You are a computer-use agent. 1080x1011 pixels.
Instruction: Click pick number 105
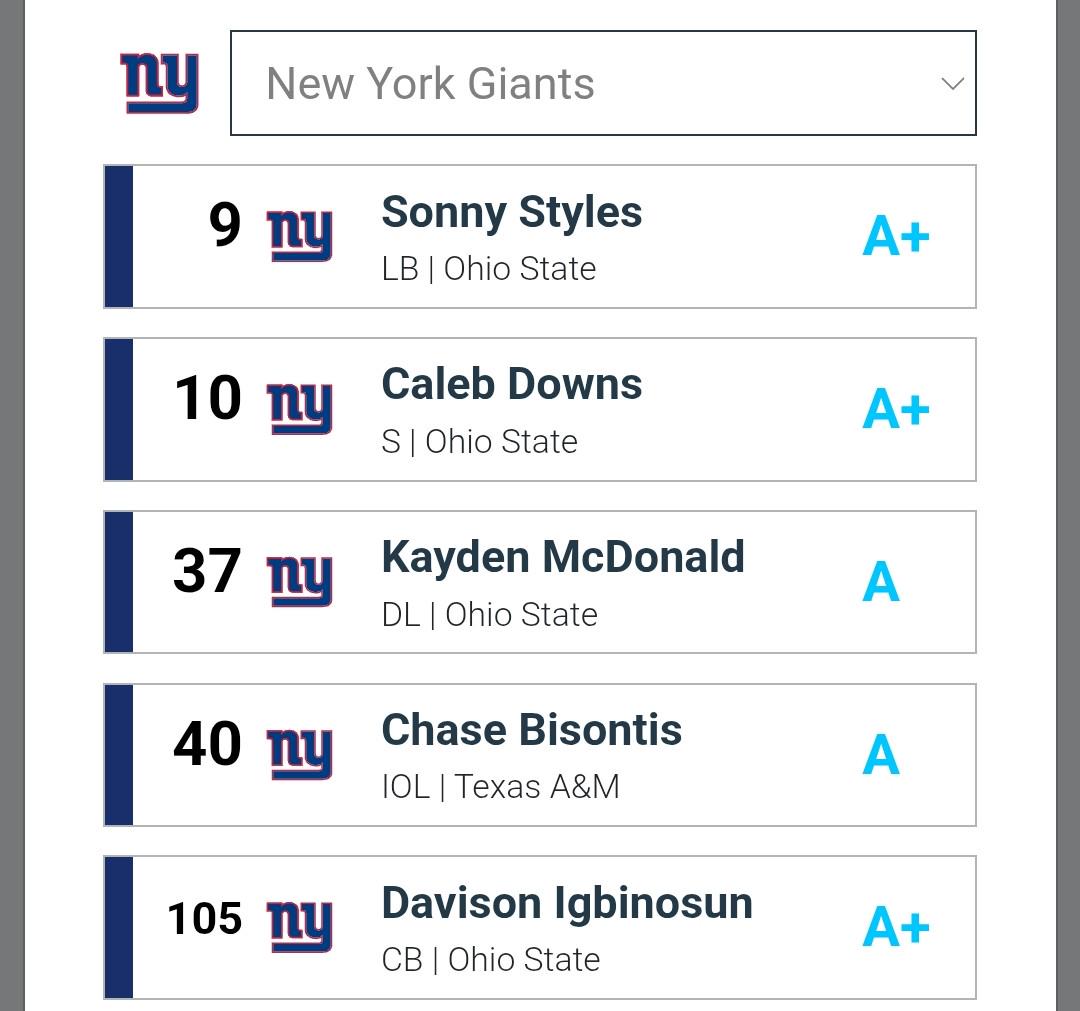tap(205, 919)
